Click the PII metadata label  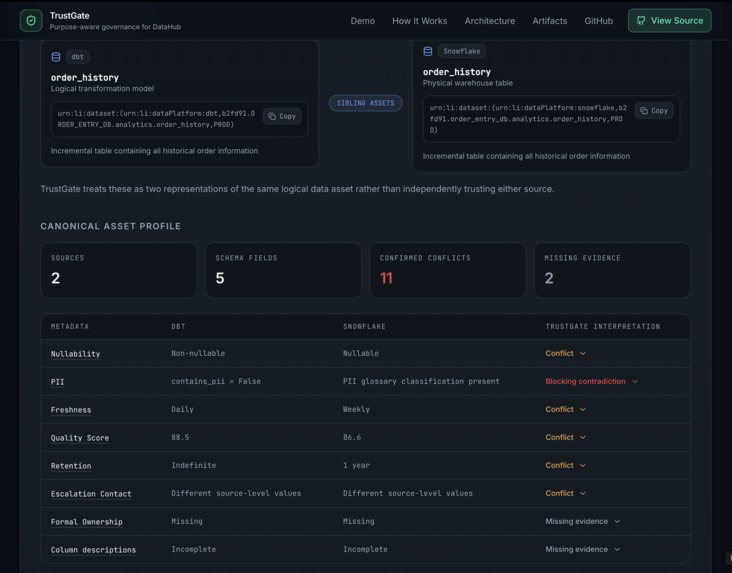click(57, 382)
